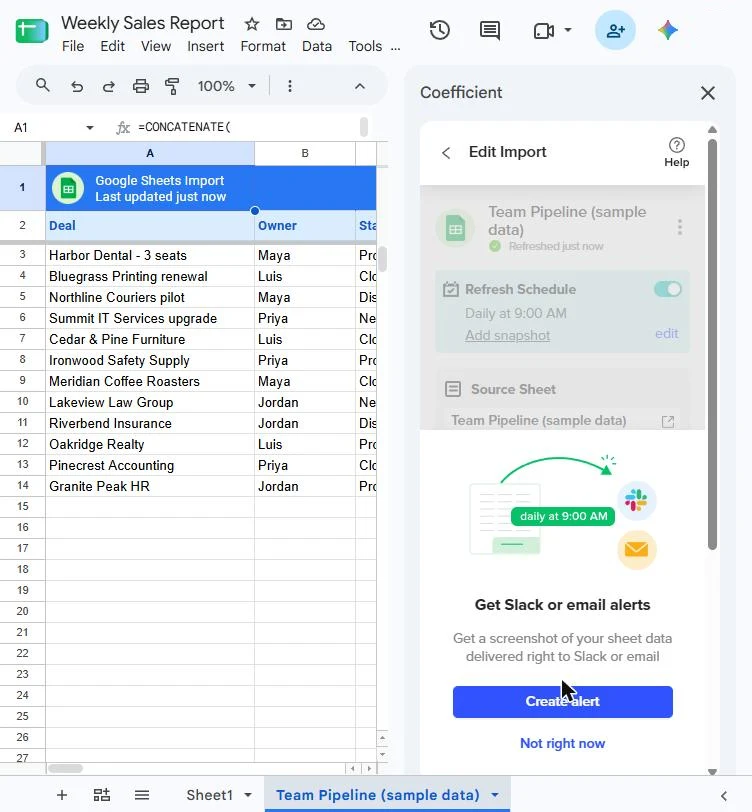Viewport: 752px width, 812px height.
Task: Move the document with the folder icon
Action: tap(284, 24)
